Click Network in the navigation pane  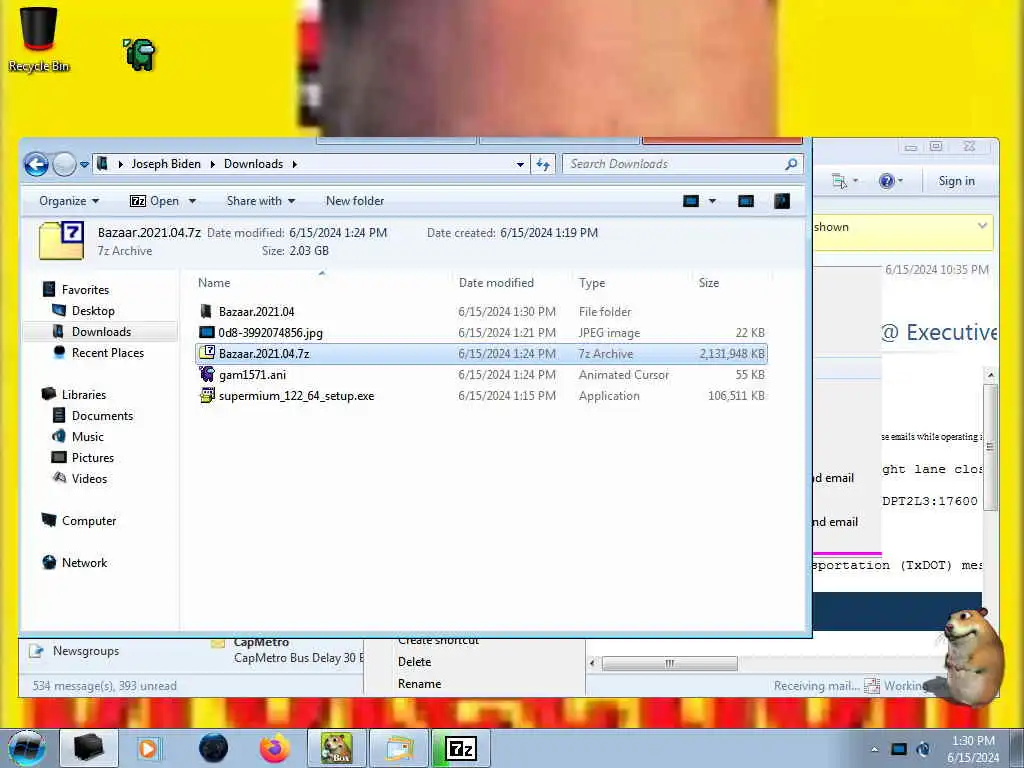point(84,562)
